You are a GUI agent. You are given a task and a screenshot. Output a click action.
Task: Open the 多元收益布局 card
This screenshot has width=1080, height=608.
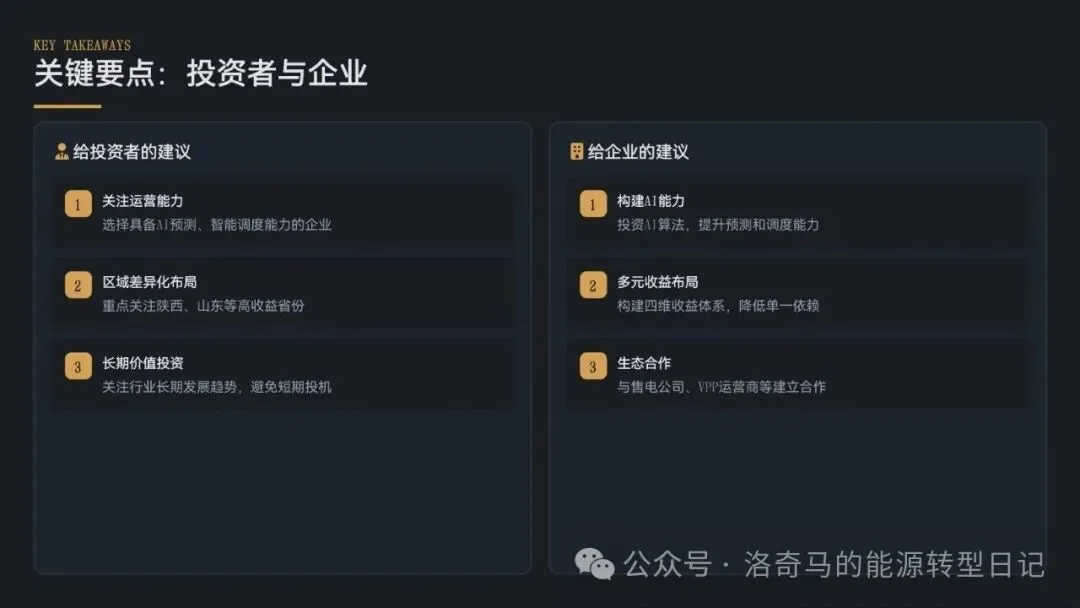[x=798, y=293]
